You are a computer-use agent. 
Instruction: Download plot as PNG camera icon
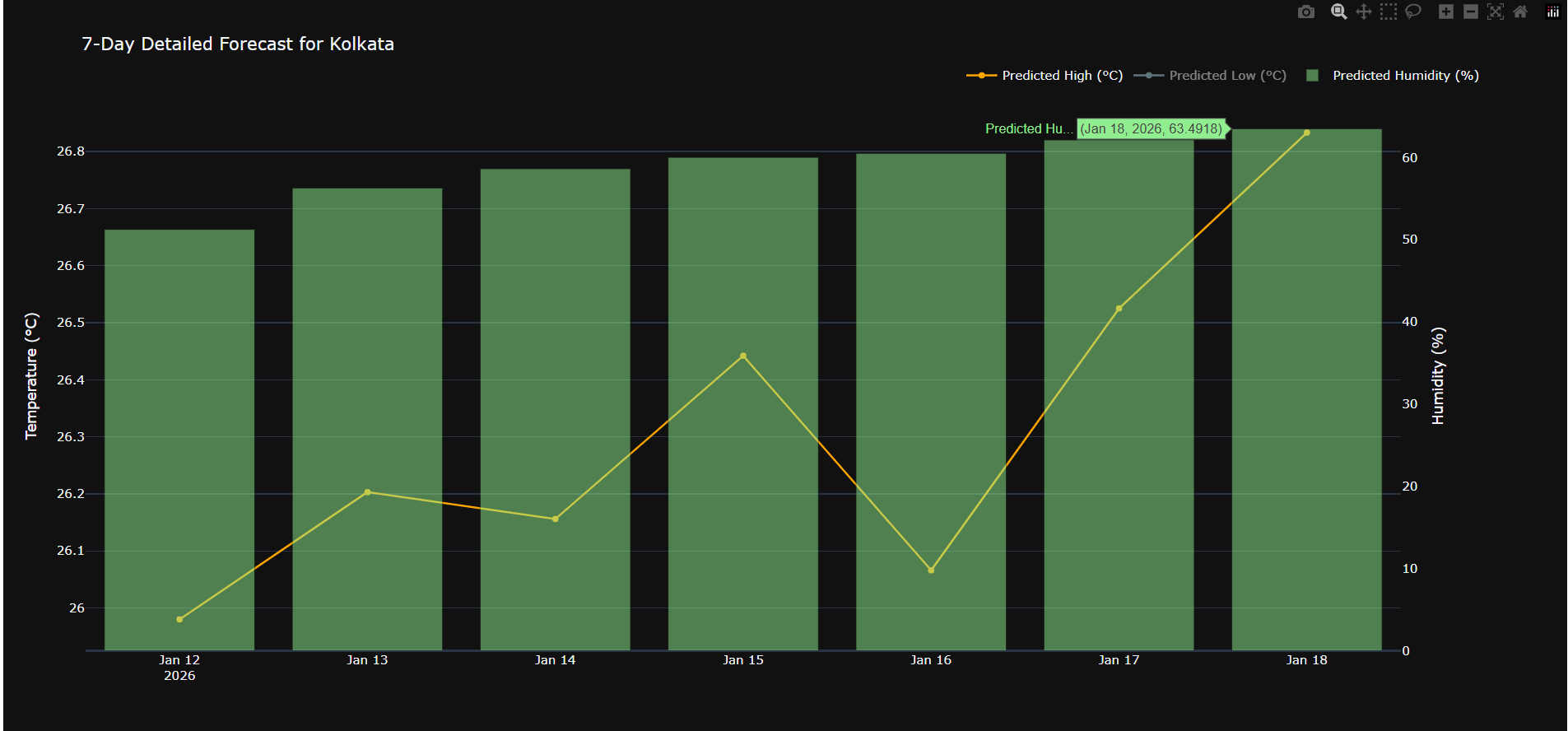point(1305,12)
